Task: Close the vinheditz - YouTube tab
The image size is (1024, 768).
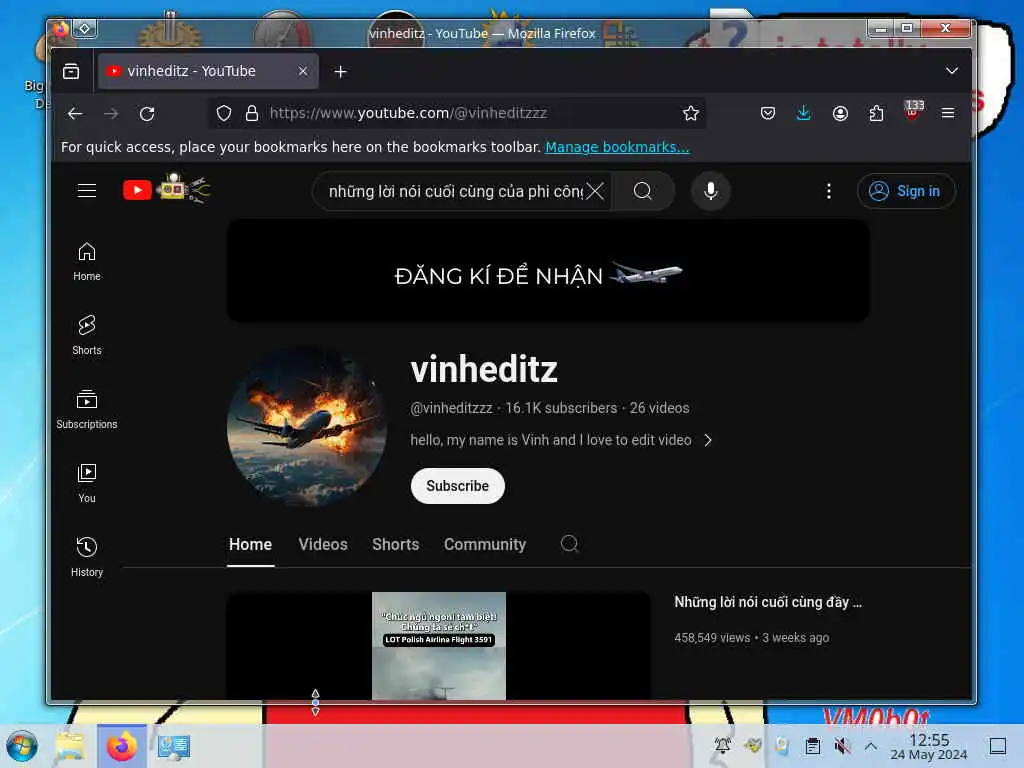Action: click(x=302, y=71)
